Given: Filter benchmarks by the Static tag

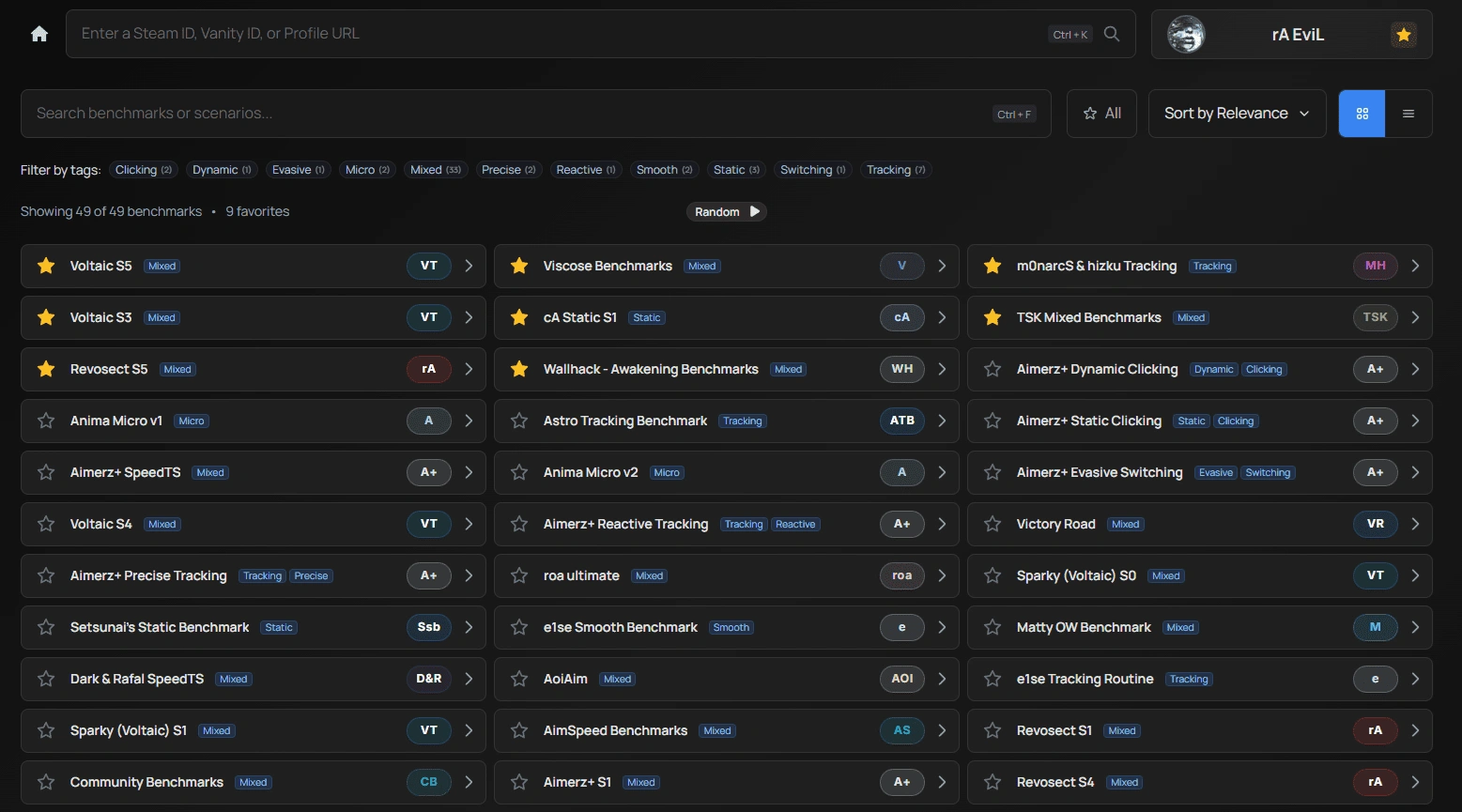Looking at the screenshot, I should coord(735,169).
